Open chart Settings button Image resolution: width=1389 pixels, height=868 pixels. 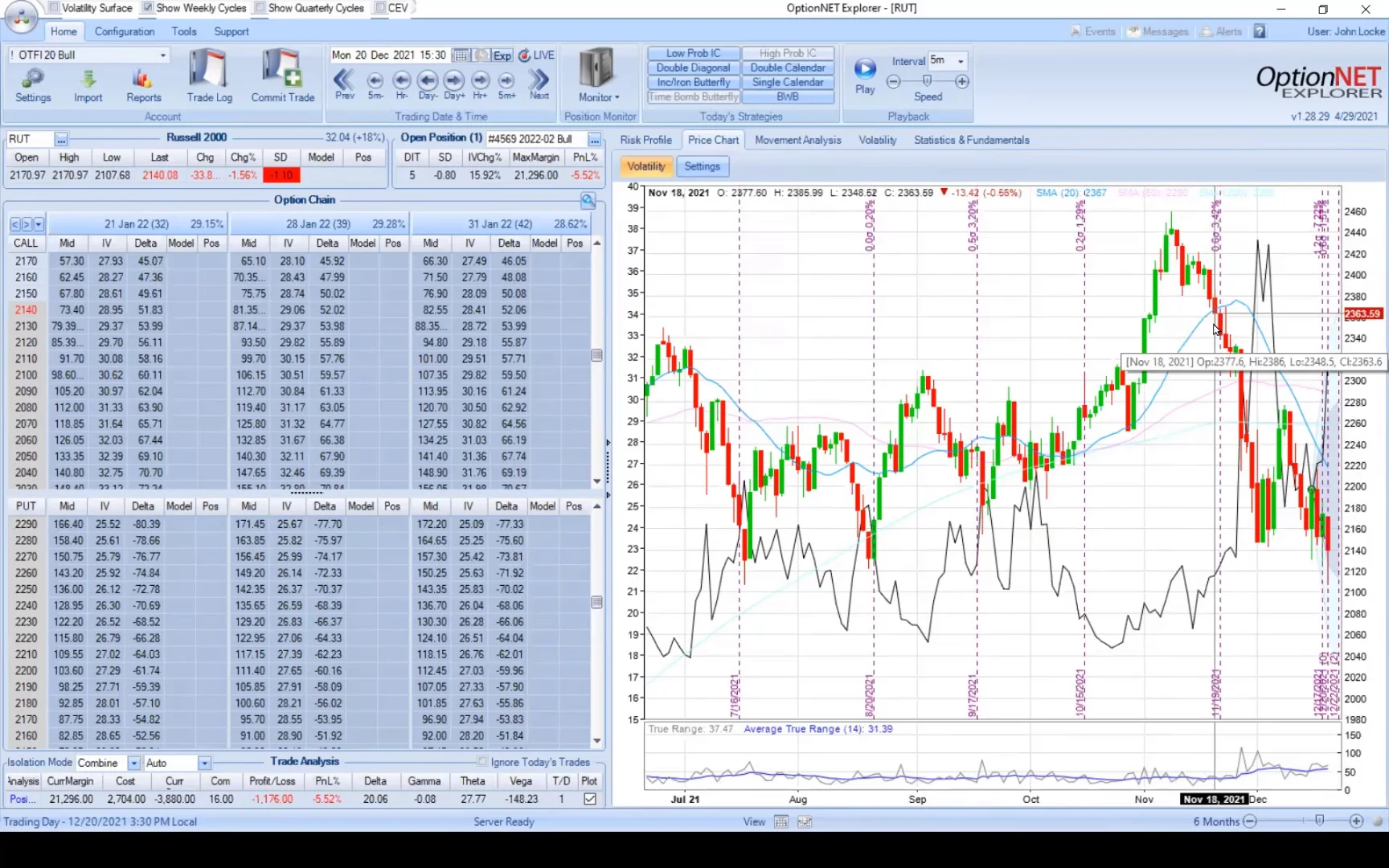[703, 166]
